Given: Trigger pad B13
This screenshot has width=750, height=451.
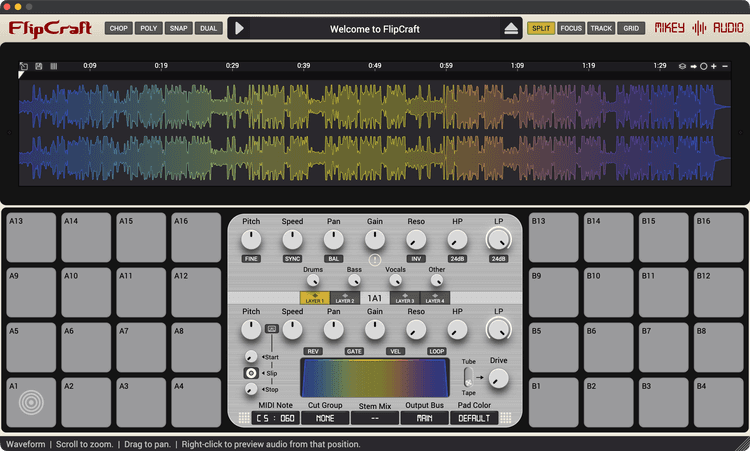Looking at the screenshot, I should (553, 237).
